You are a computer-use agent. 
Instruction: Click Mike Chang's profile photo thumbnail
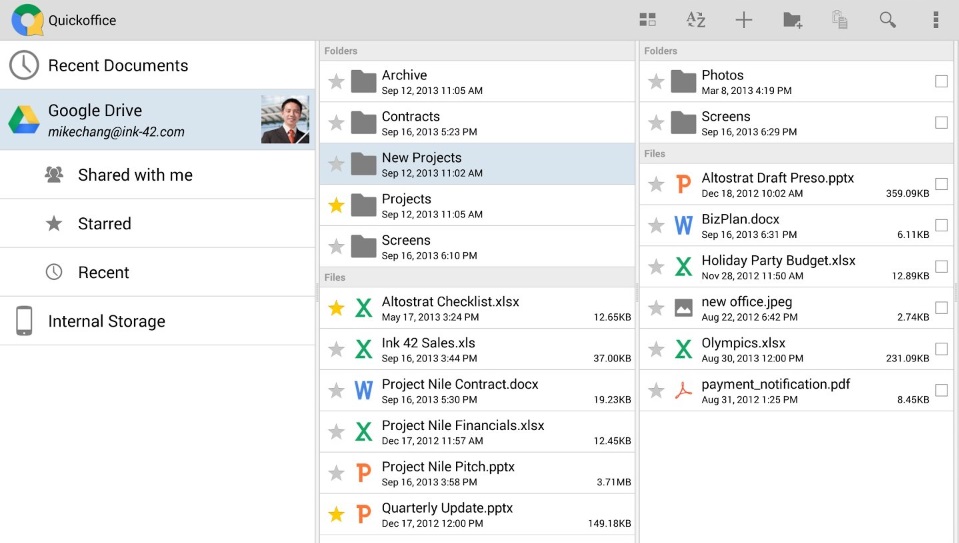(x=285, y=120)
